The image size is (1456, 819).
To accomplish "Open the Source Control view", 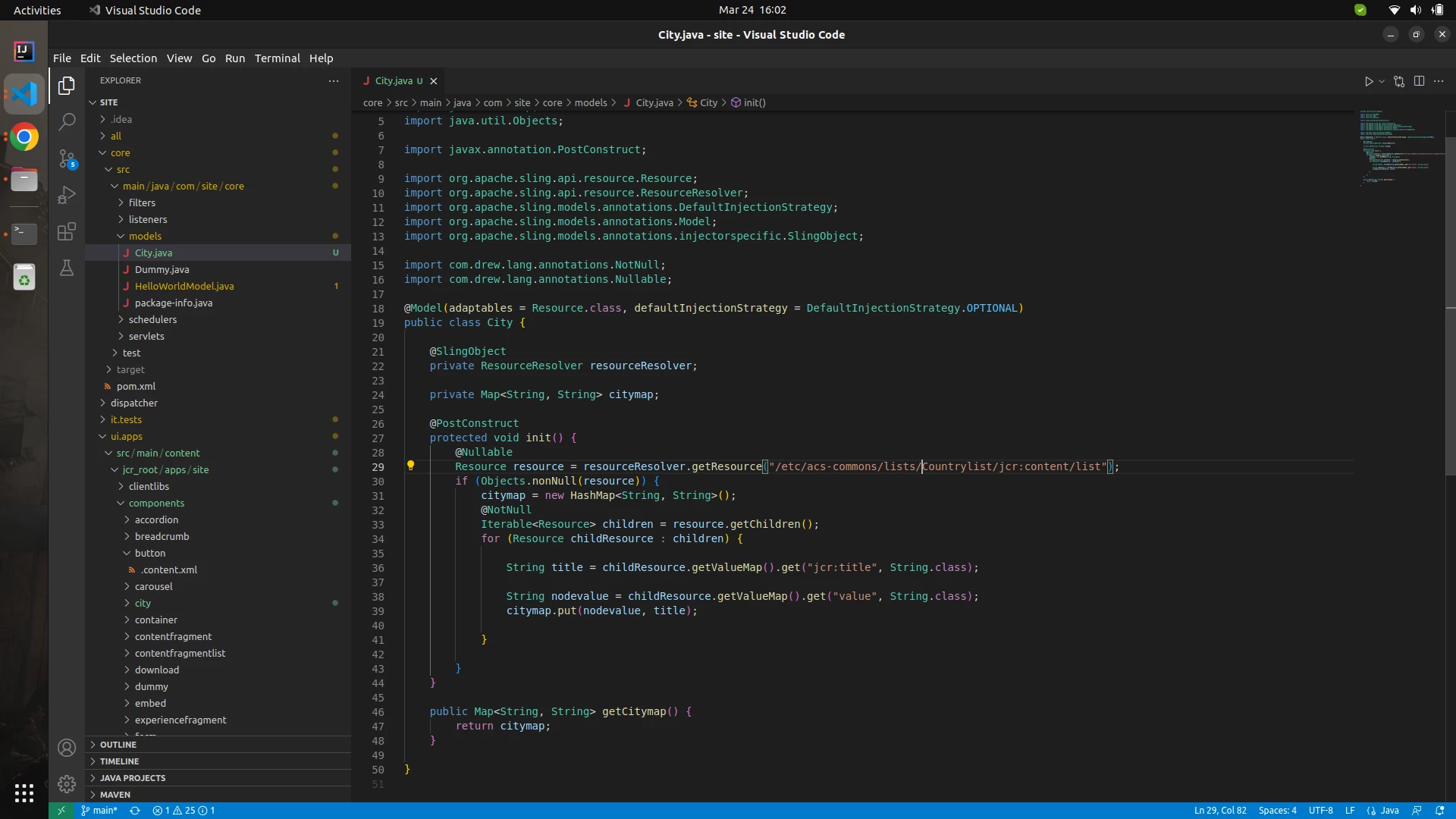I will (x=67, y=158).
